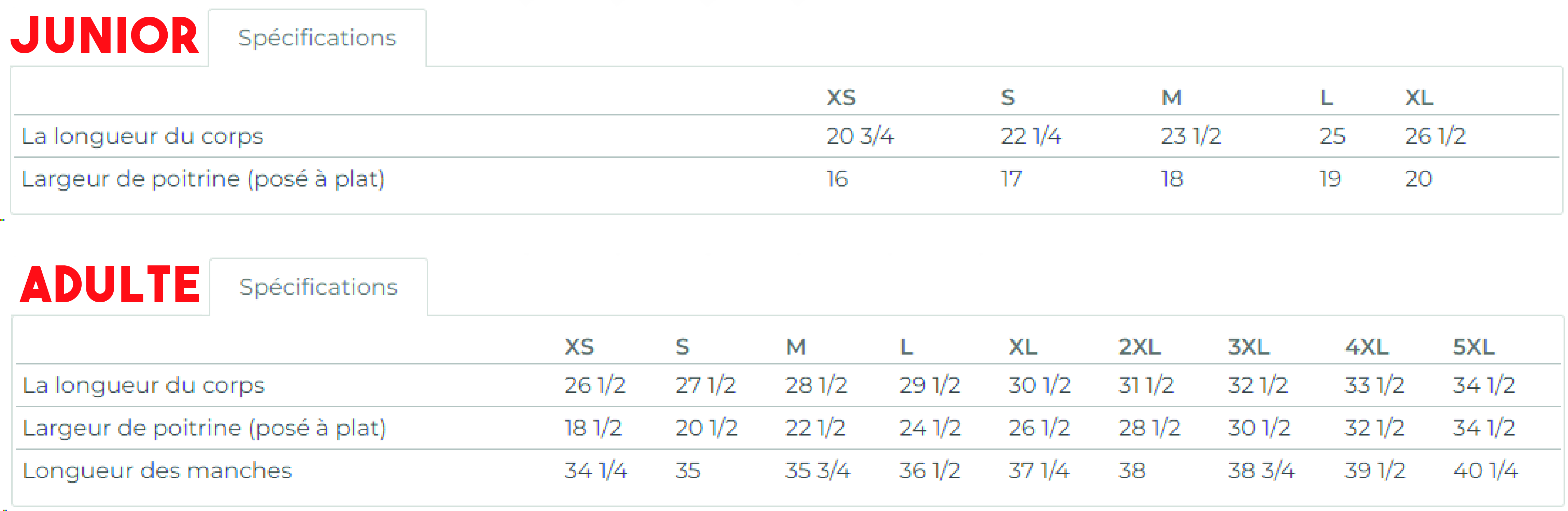The width and height of the screenshot is (1568, 511).
Task: Click the Adulte 3XL size header
Action: click(1248, 347)
